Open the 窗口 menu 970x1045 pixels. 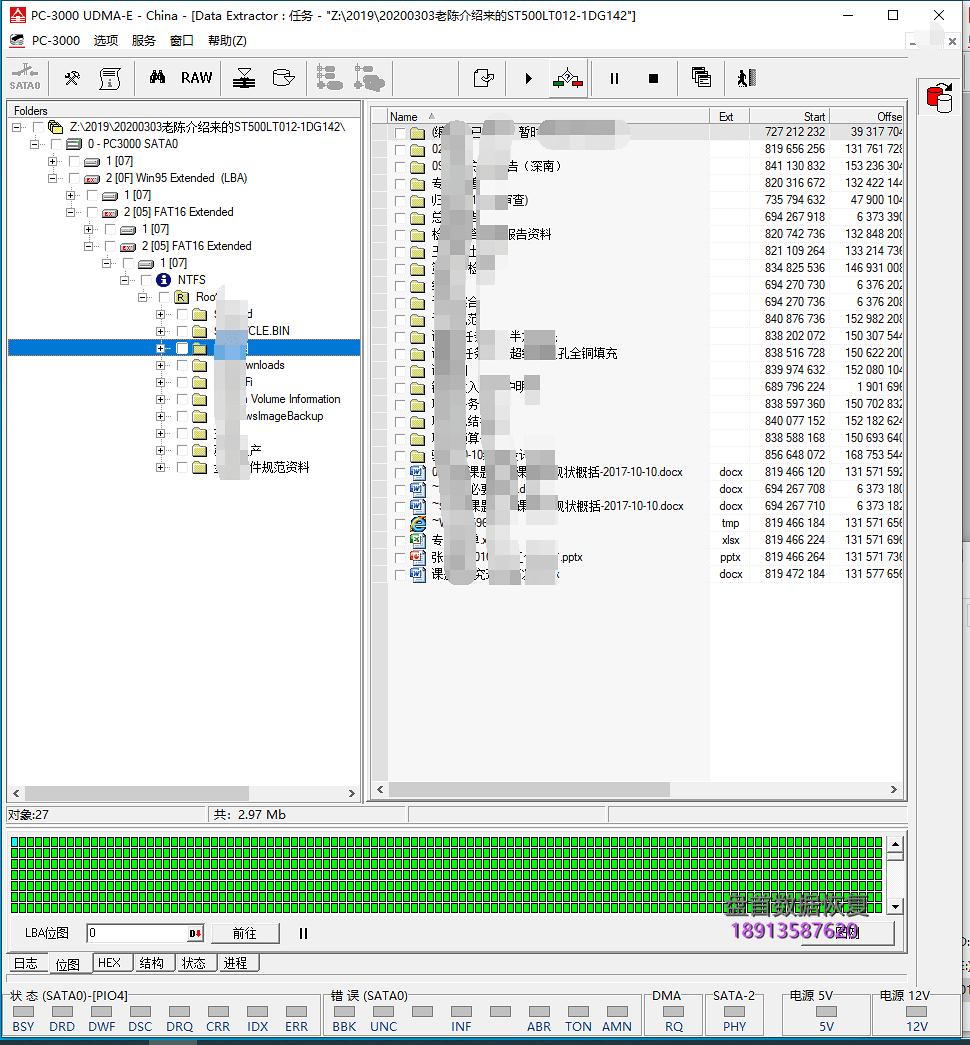pos(181,41)
